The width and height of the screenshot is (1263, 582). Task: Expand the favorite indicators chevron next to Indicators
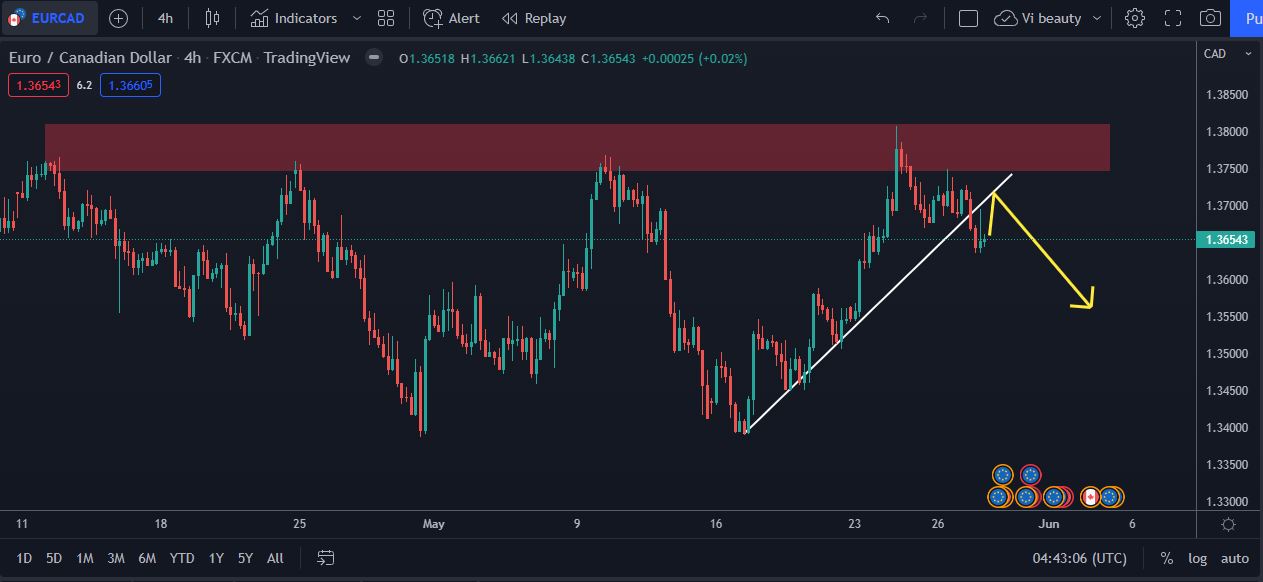coord(357,18)
